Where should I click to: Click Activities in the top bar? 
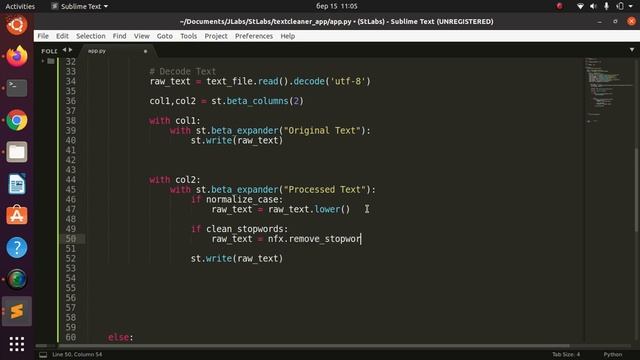20,6
